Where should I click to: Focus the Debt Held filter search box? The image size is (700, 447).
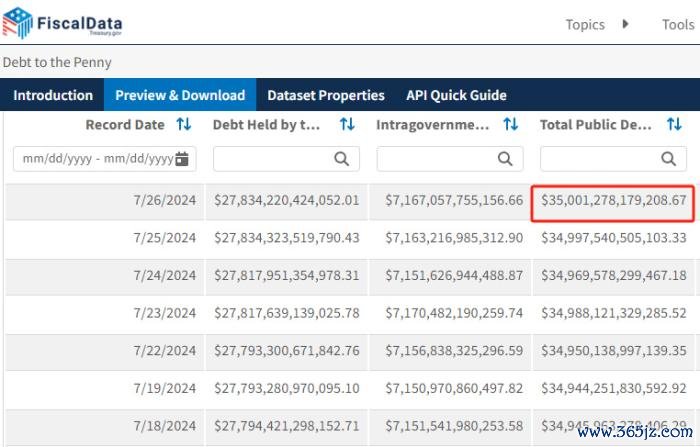tap(272, 159)
